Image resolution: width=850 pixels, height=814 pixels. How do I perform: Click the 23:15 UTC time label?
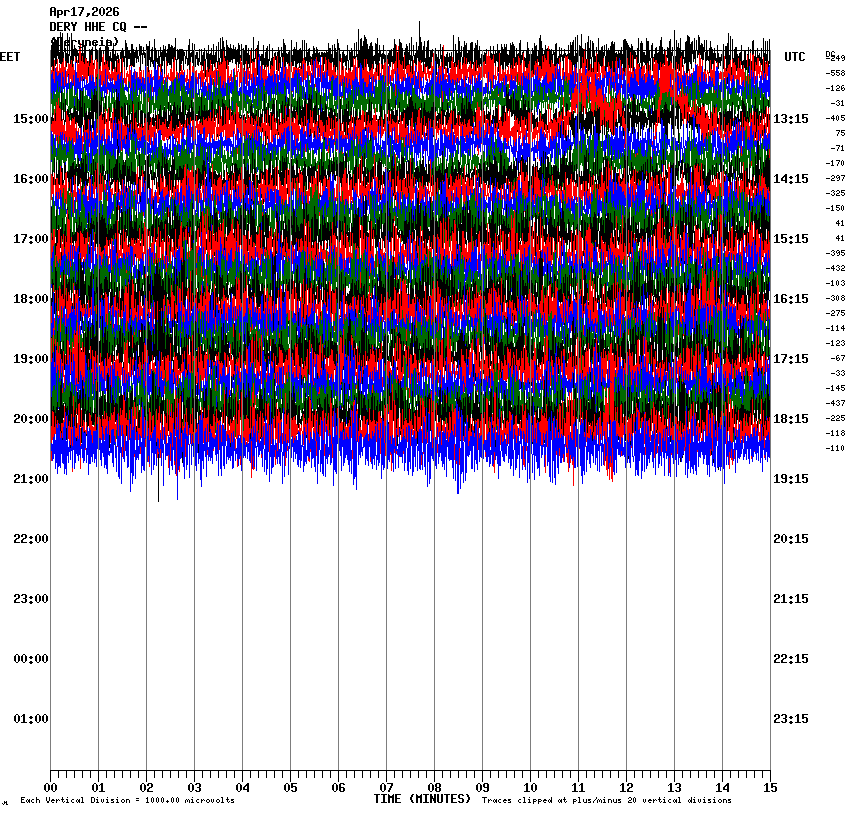[790, 719]
